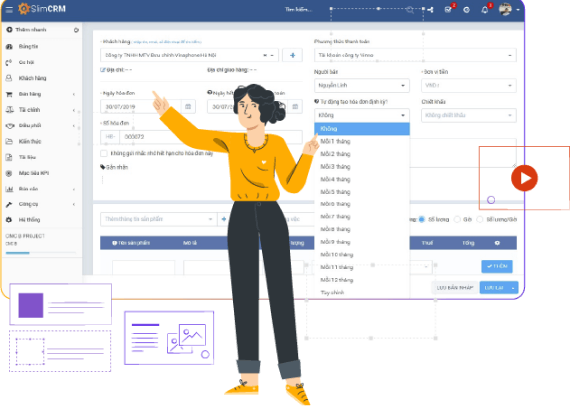Open the calendar picker for Ngày hóa đơn

tap(188, 106)
